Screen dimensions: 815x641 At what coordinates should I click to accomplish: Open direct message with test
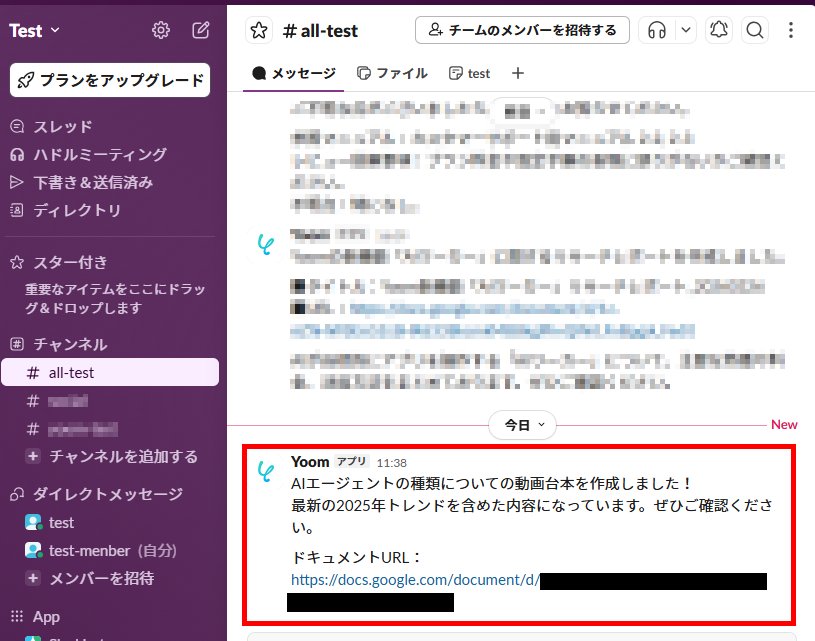tap(61, 522)
